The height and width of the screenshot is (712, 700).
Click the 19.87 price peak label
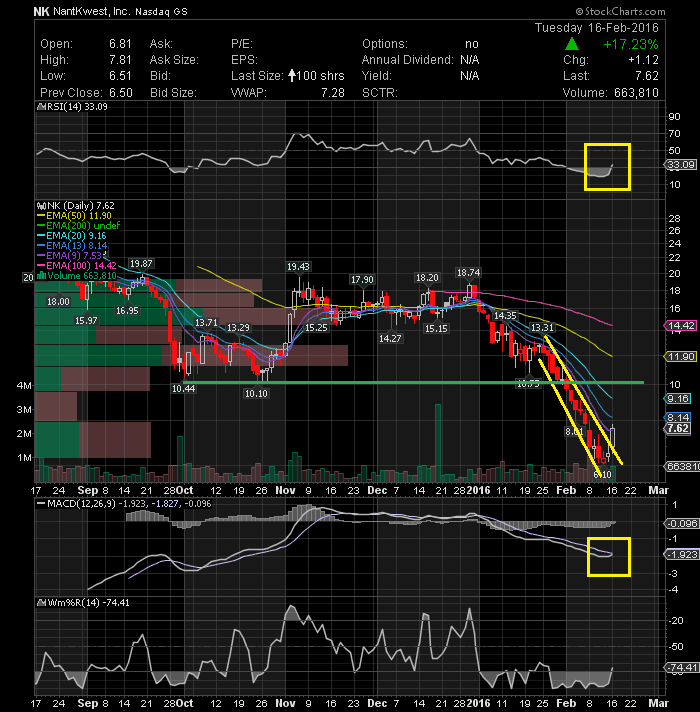tap(141, 264)
